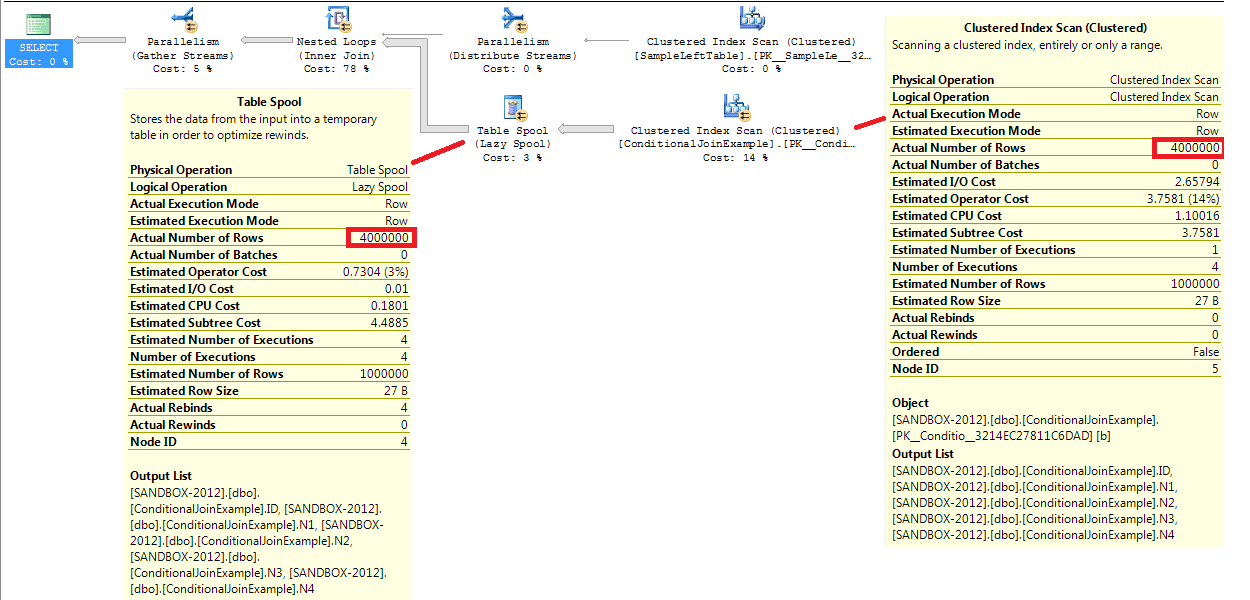Click 'Estimated Number of Executions' in Table Spool tooltip

(x=221, y=340)
